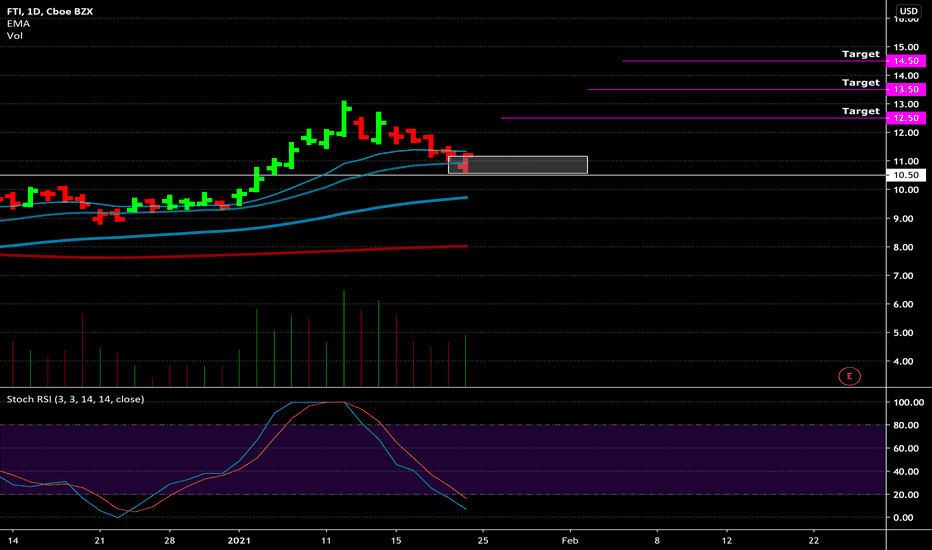
Task: Select the Target text at 13.50 line
Action: (861, 83)
